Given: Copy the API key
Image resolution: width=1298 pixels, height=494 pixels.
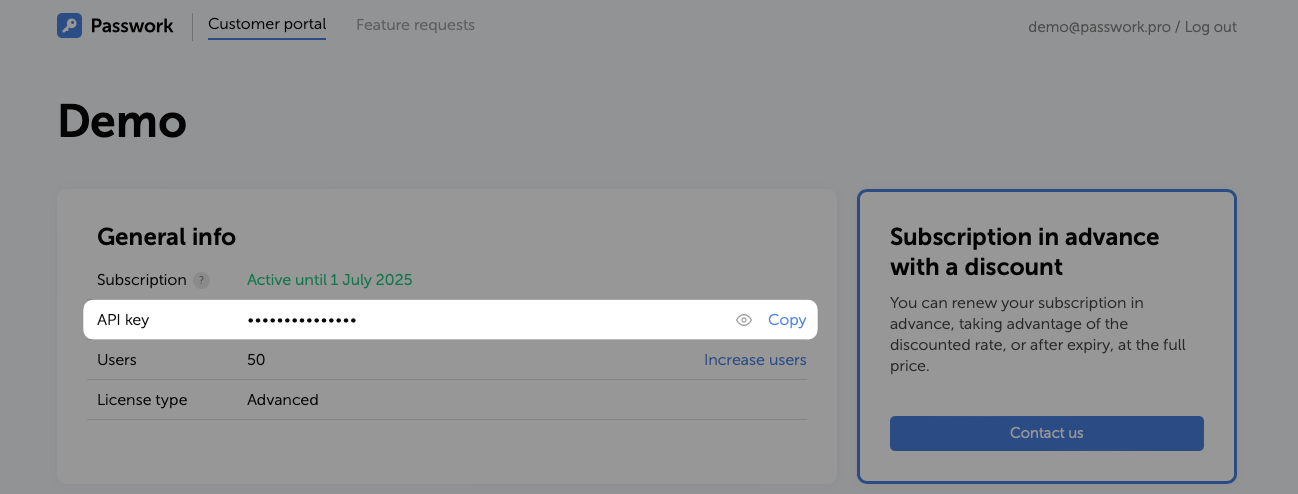Looking at the screenshot, I should 786,320.
